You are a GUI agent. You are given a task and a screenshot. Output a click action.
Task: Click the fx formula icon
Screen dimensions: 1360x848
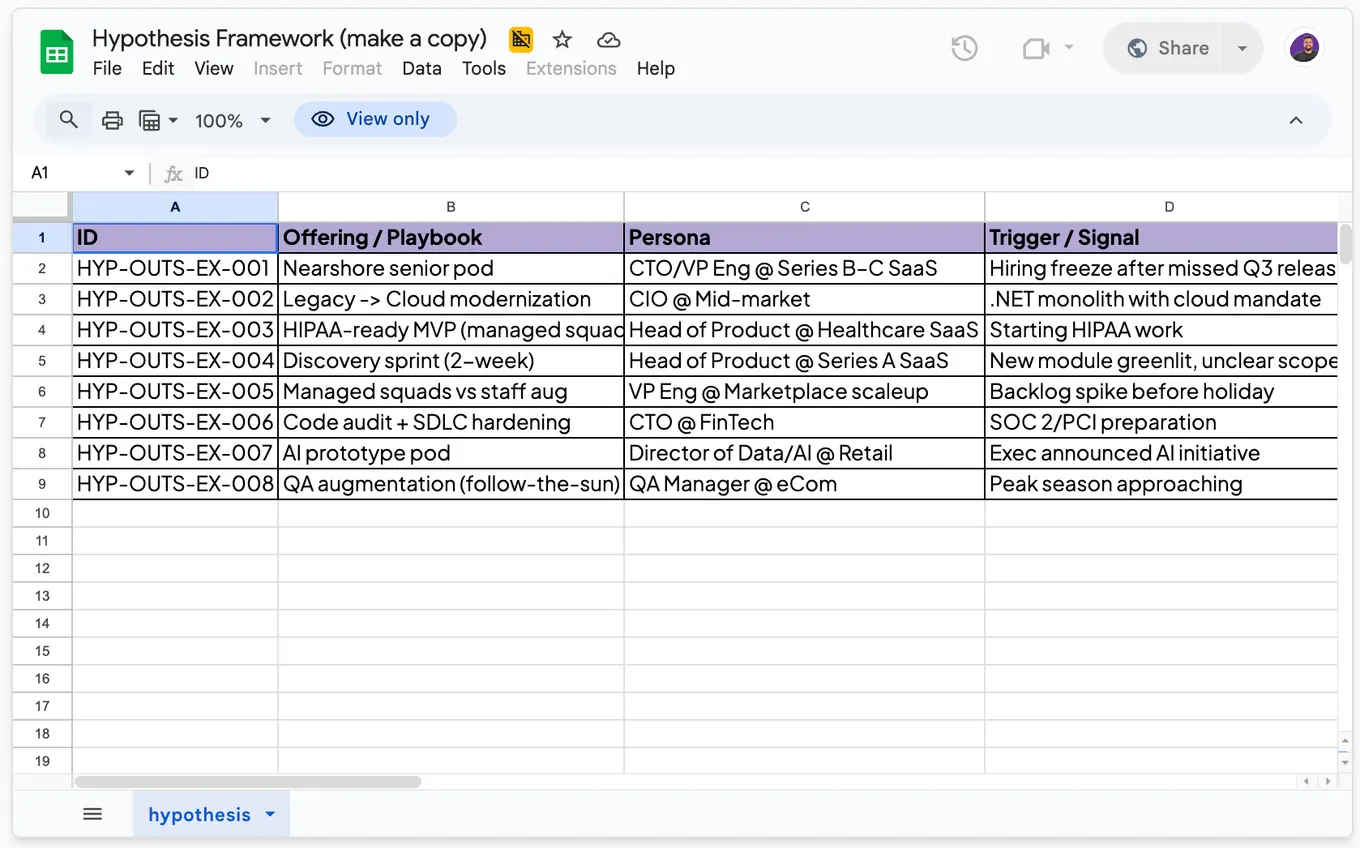[x=173, y=174]
